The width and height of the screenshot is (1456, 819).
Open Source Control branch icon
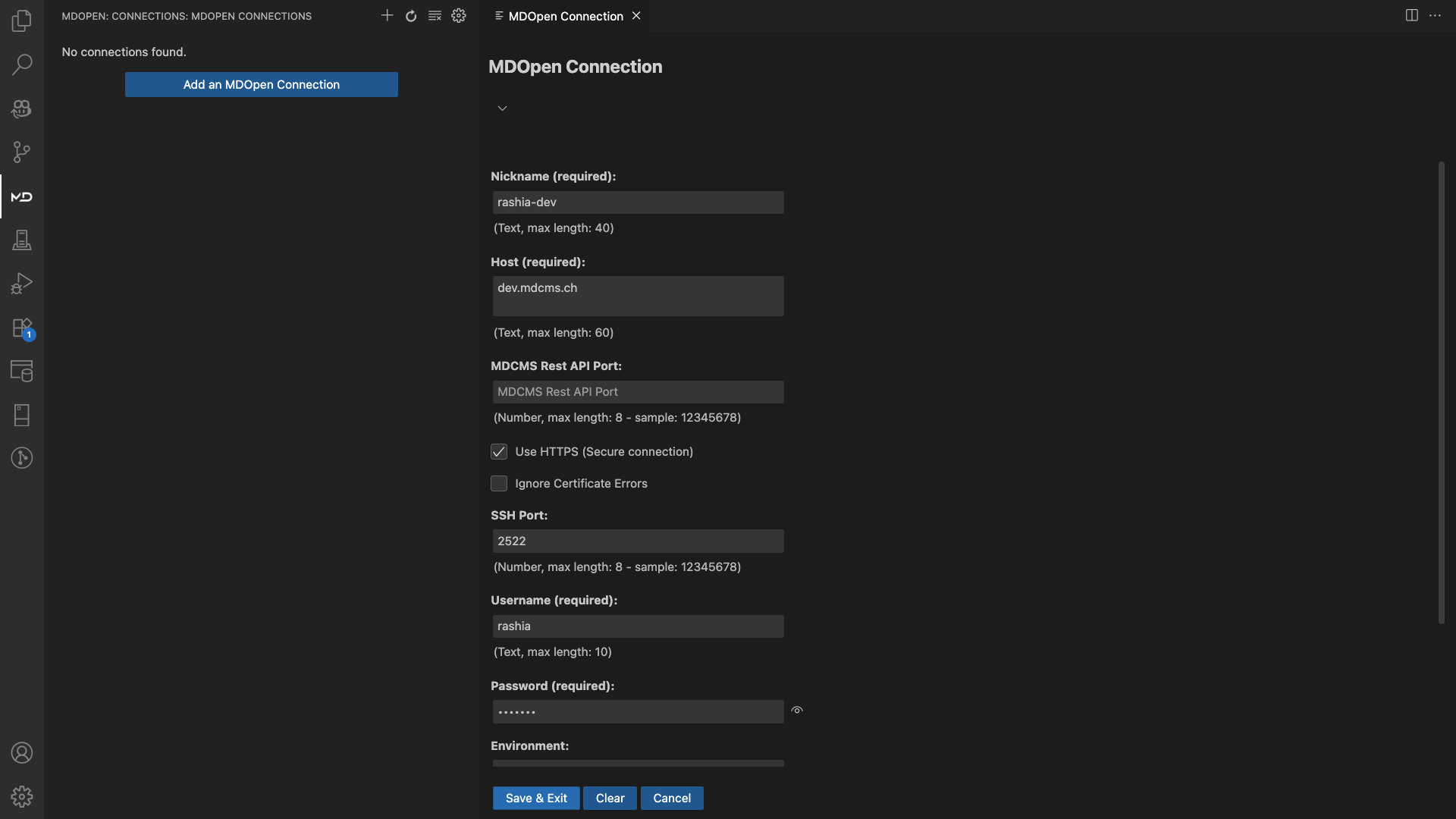click(x=21, y=152)
